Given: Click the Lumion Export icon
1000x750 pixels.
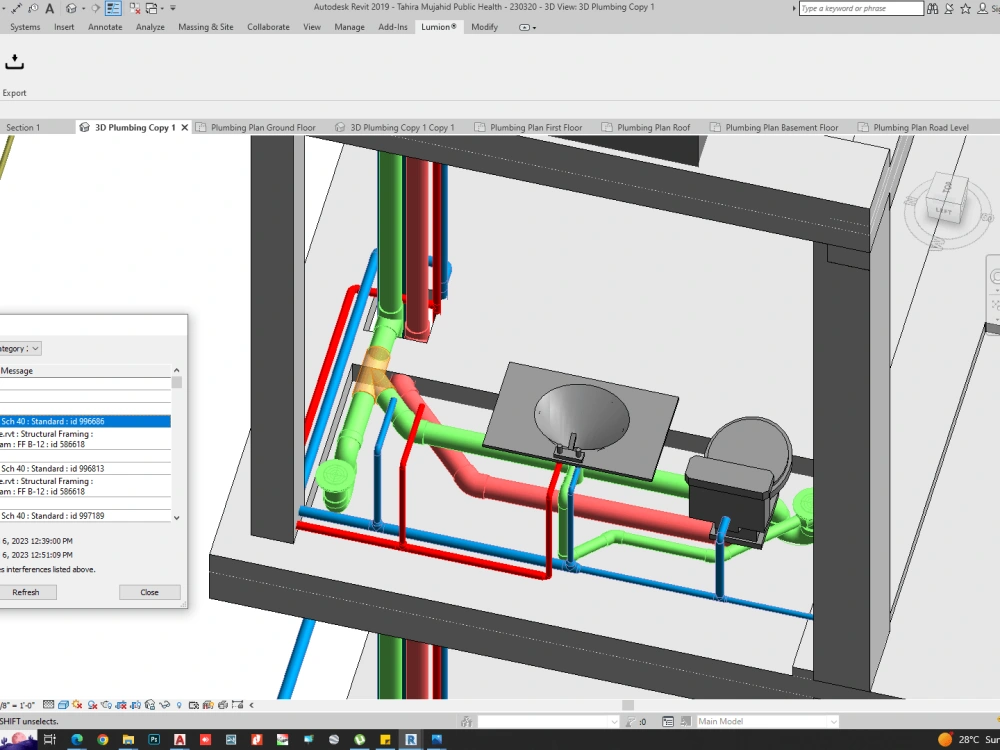Looking at the screenshot, I should tap(14, 62).
